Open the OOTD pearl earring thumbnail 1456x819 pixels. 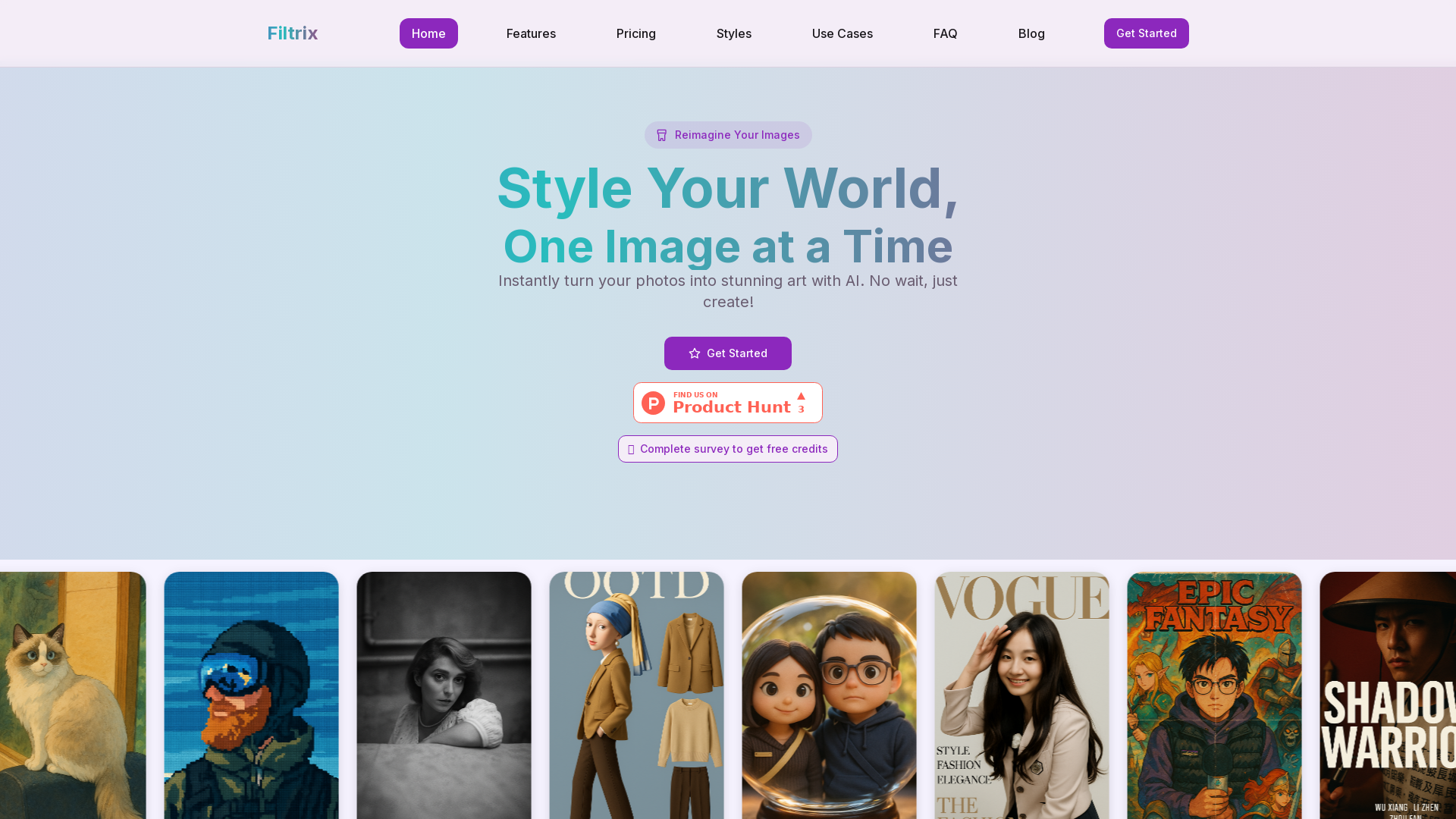tap(637, 695)
